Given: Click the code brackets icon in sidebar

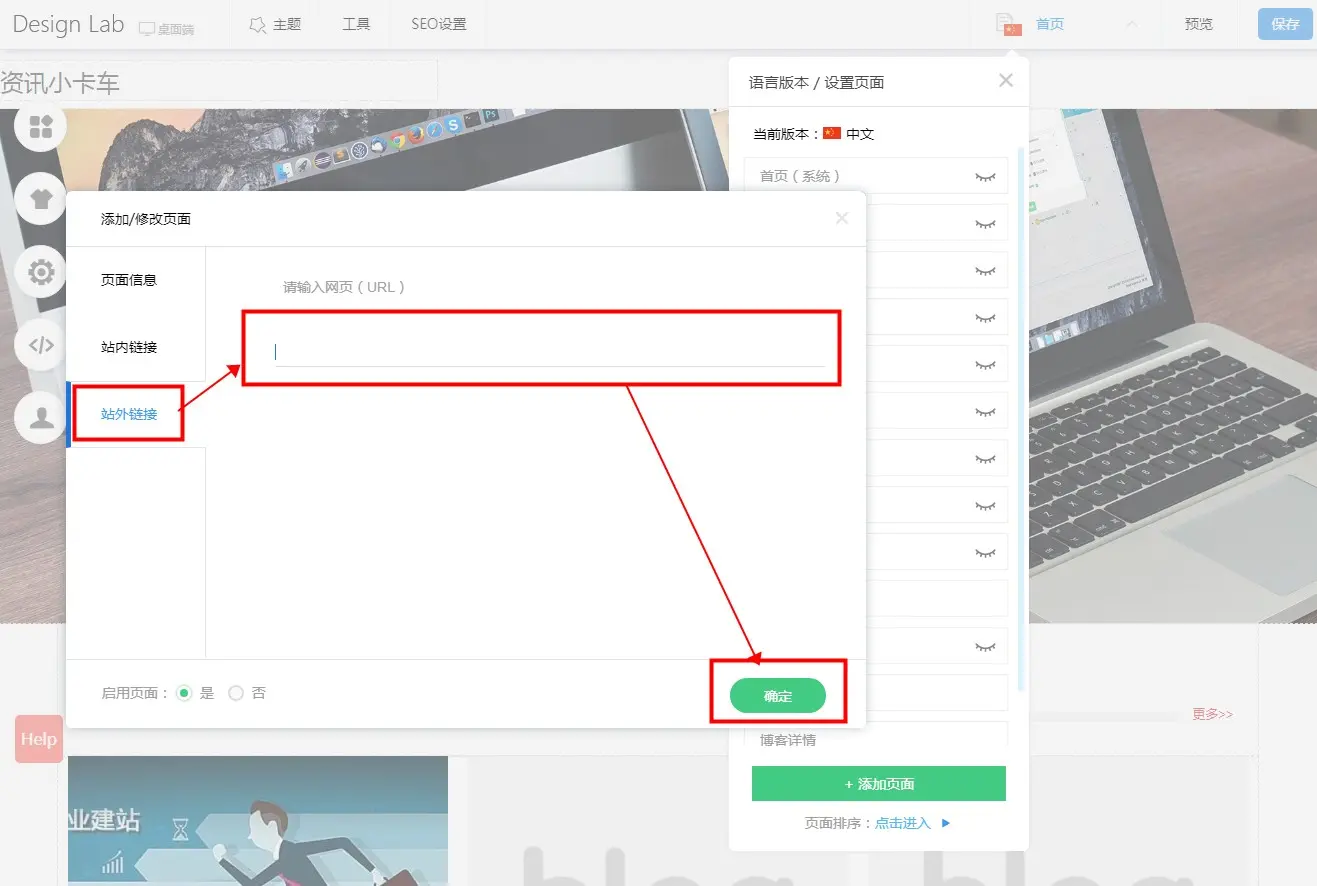Looking at the screenshot, I should [41, 345].
